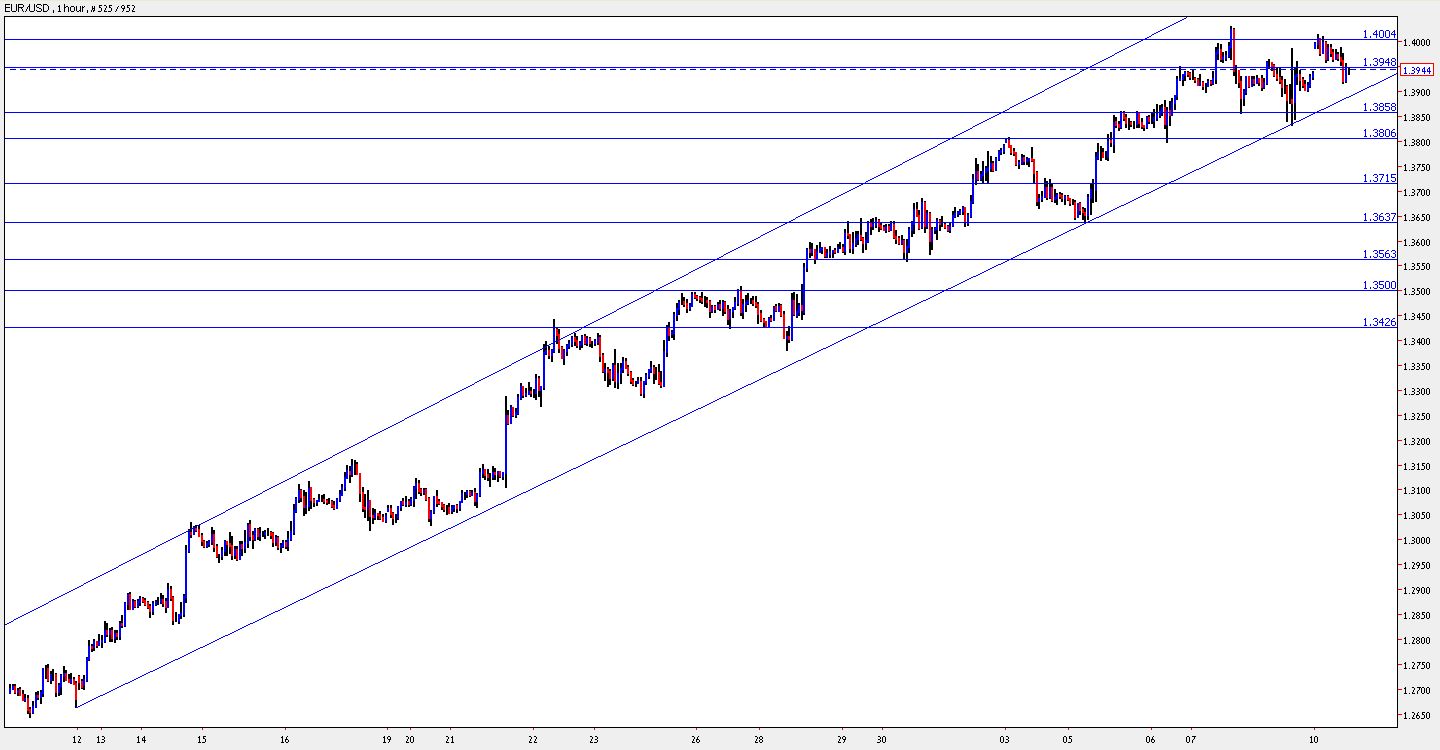The width and height of the screenshot is (1440, 750).
Task: Select the 1.3500 horizontal line label
Action: pos(1379,285)
